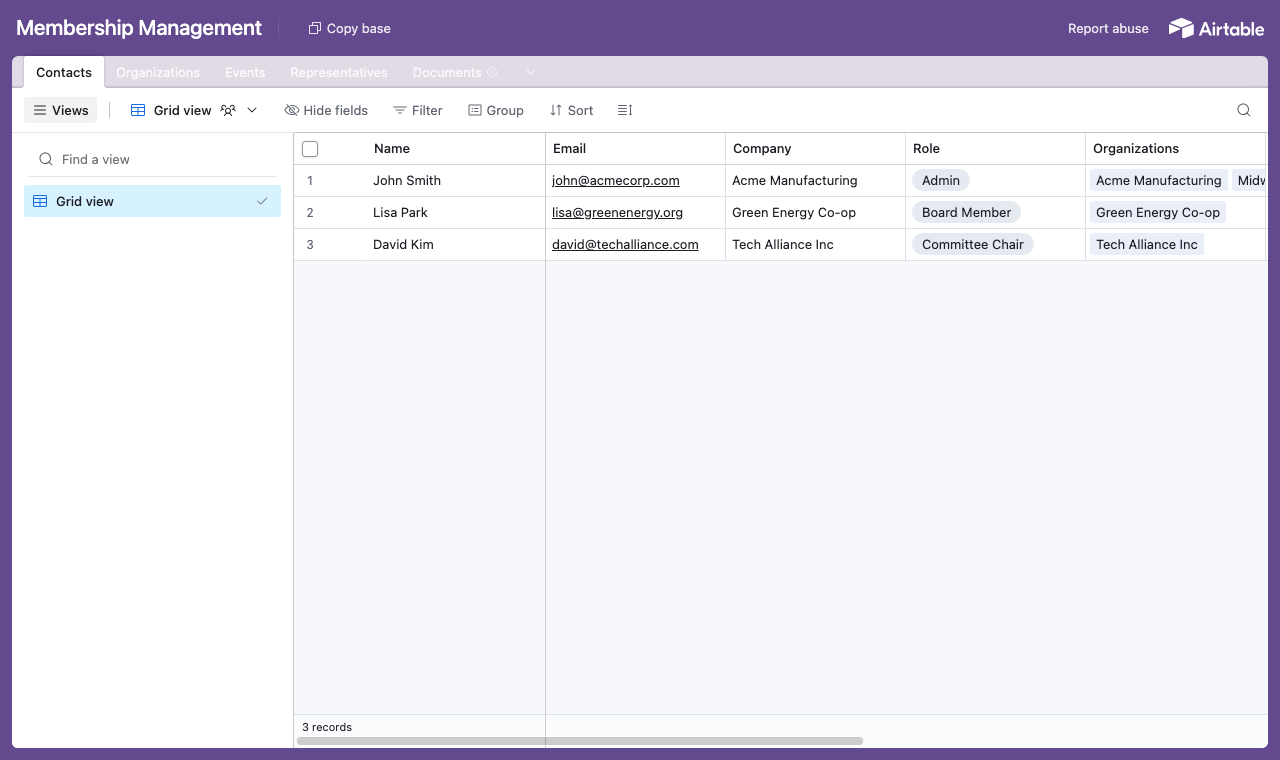The width and height of the screenshot is (1280, 760).
Task: Click the Committee Chair role tag
Action: pos(973,245)
